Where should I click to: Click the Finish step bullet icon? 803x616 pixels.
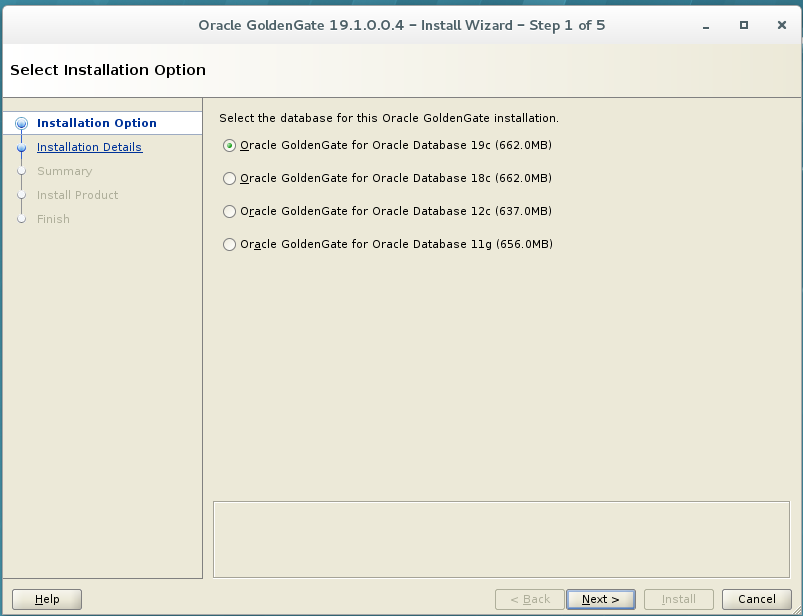tap(22, 219)
